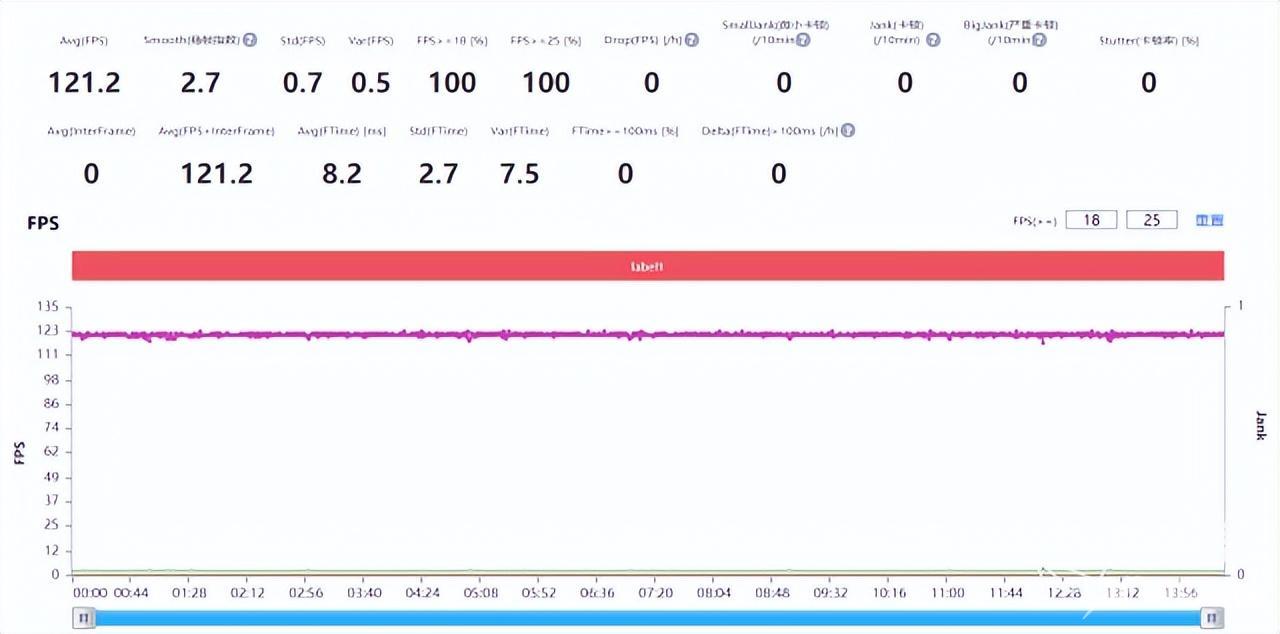Open the Drop(FPS) help tooltip icon

pyautogui.click(x=692, y=41)
